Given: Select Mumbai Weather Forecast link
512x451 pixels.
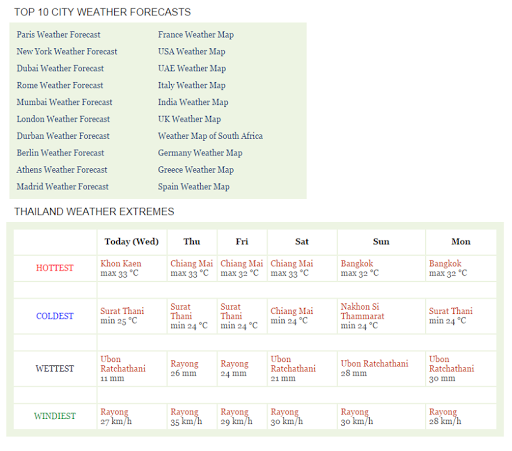Looking at the screenshot, I should tap(64, 102).
